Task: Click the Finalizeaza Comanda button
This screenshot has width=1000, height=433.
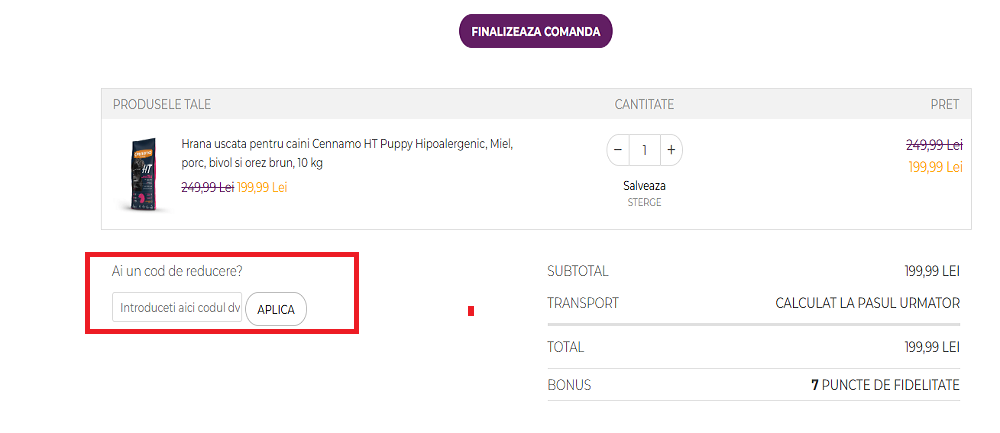Action: 535,32
